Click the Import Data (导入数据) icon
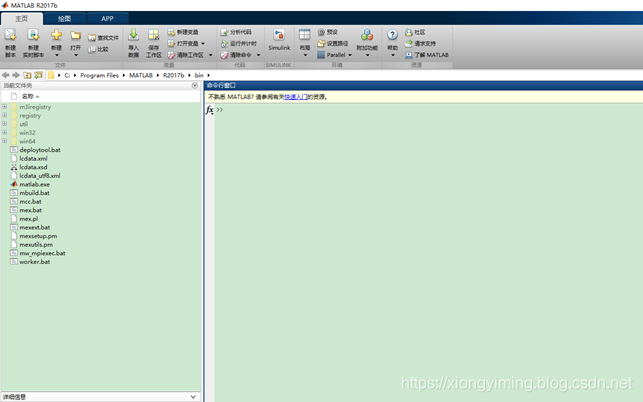This screenshot has width=643, height=402. (133, 35)
